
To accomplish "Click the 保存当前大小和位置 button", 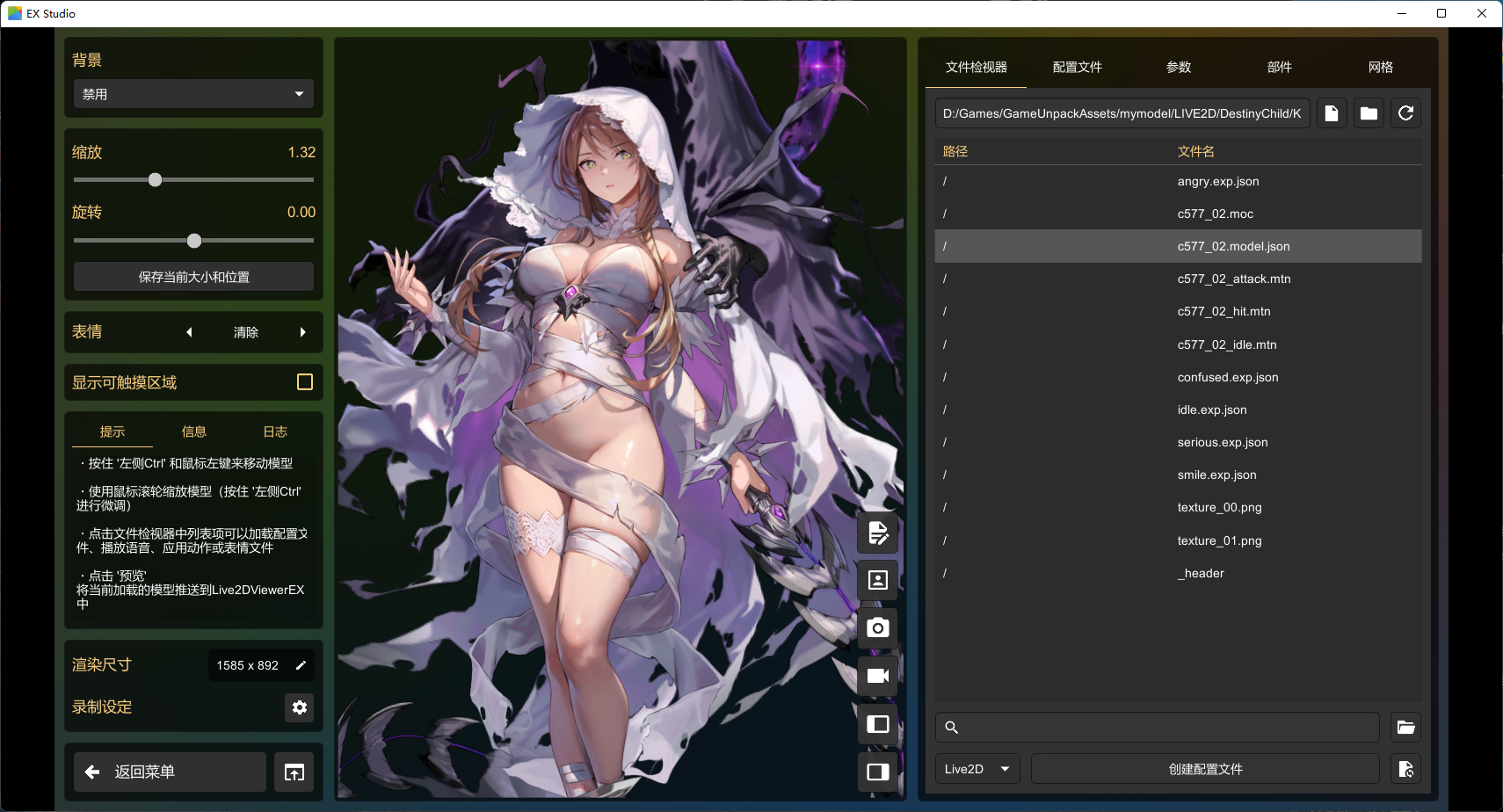I will [x=193, y=277].
